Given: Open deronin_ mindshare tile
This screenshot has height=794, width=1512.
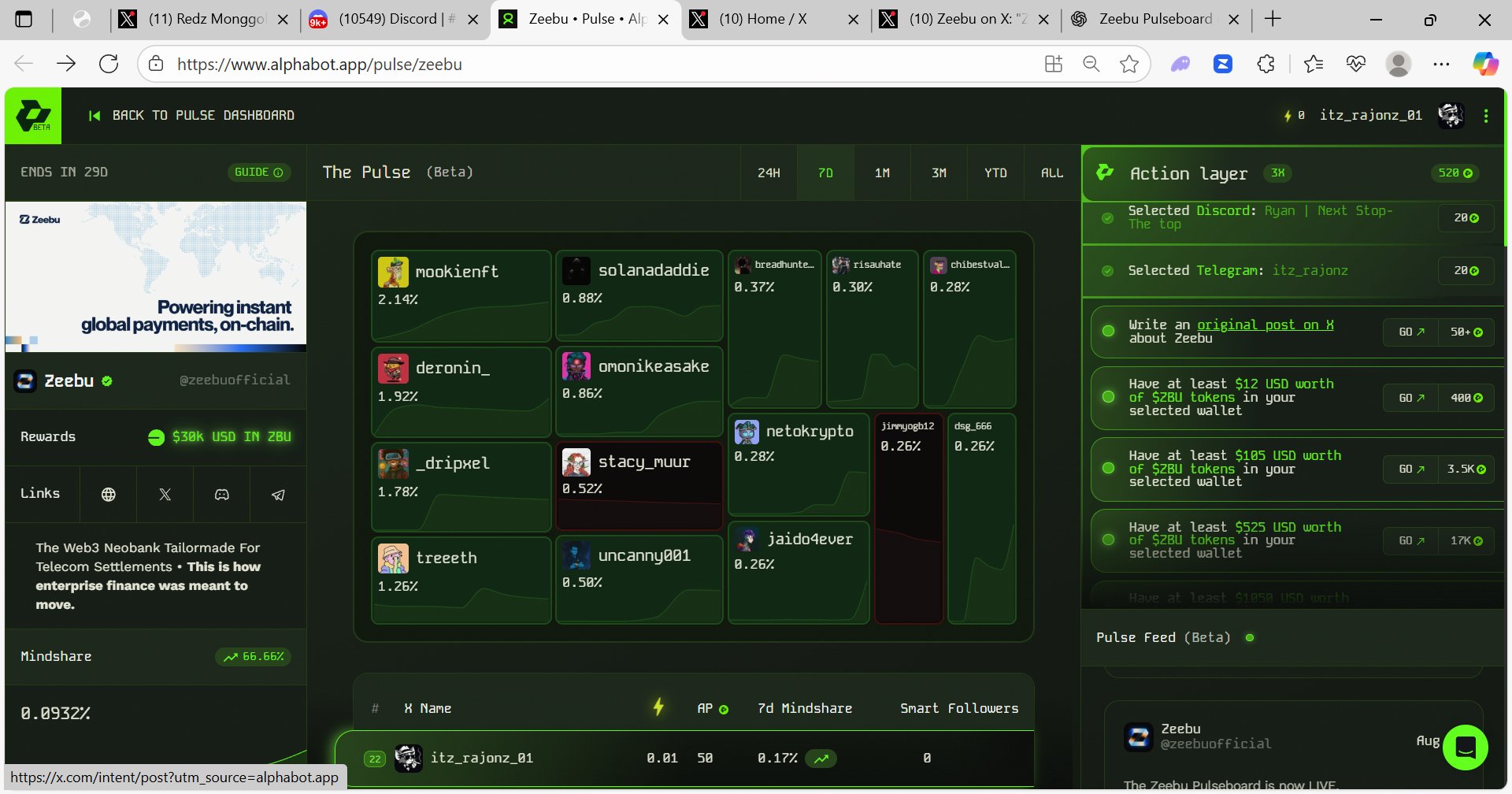Looking at the screenshot, I should click(x=461, y=392).
